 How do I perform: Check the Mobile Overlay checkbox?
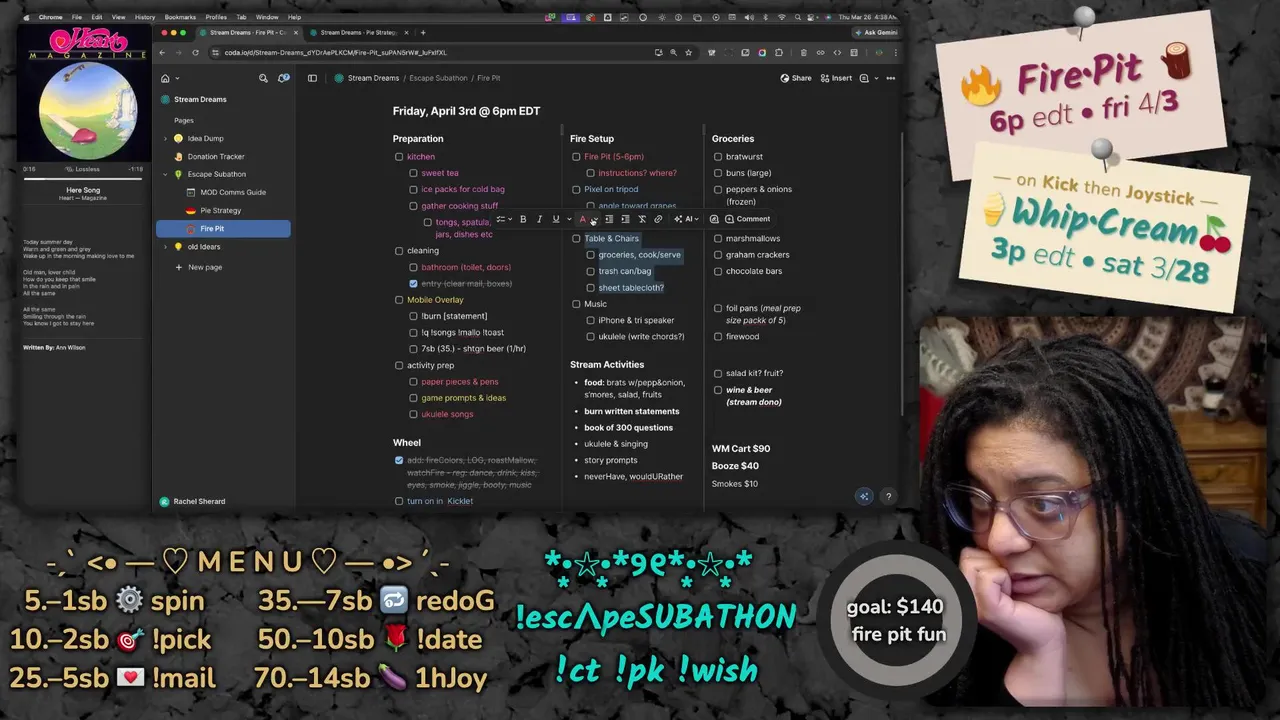(x=399, y=300)
